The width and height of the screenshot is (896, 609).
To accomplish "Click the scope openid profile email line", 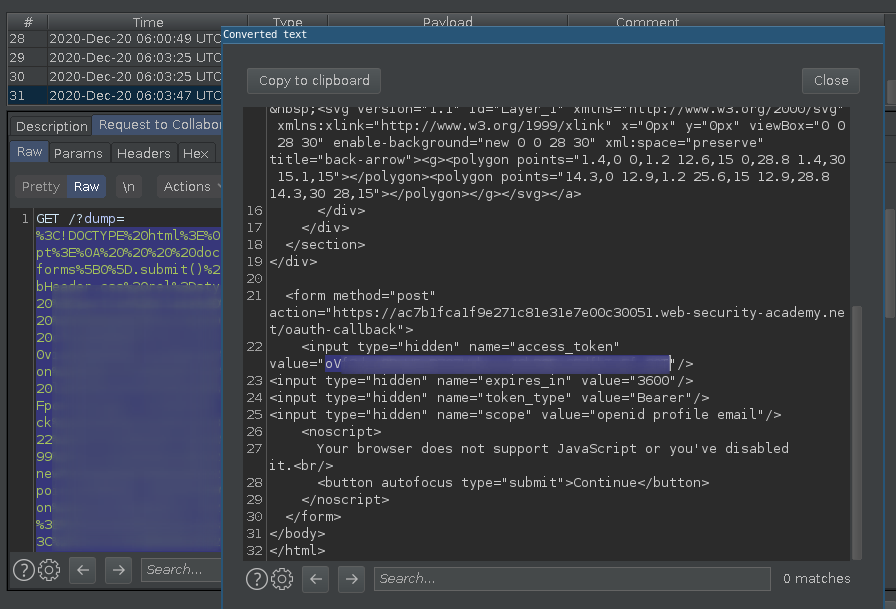I will click(x=525, y=415).
